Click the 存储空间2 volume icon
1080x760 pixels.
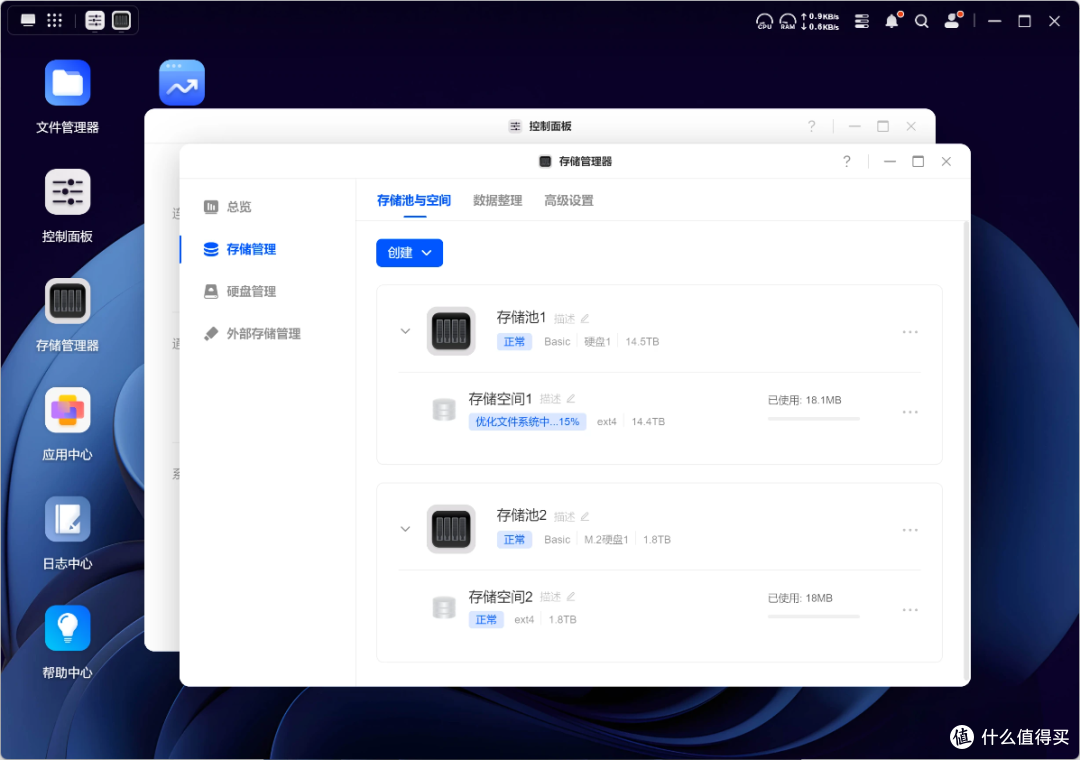[x=444, y=608]
